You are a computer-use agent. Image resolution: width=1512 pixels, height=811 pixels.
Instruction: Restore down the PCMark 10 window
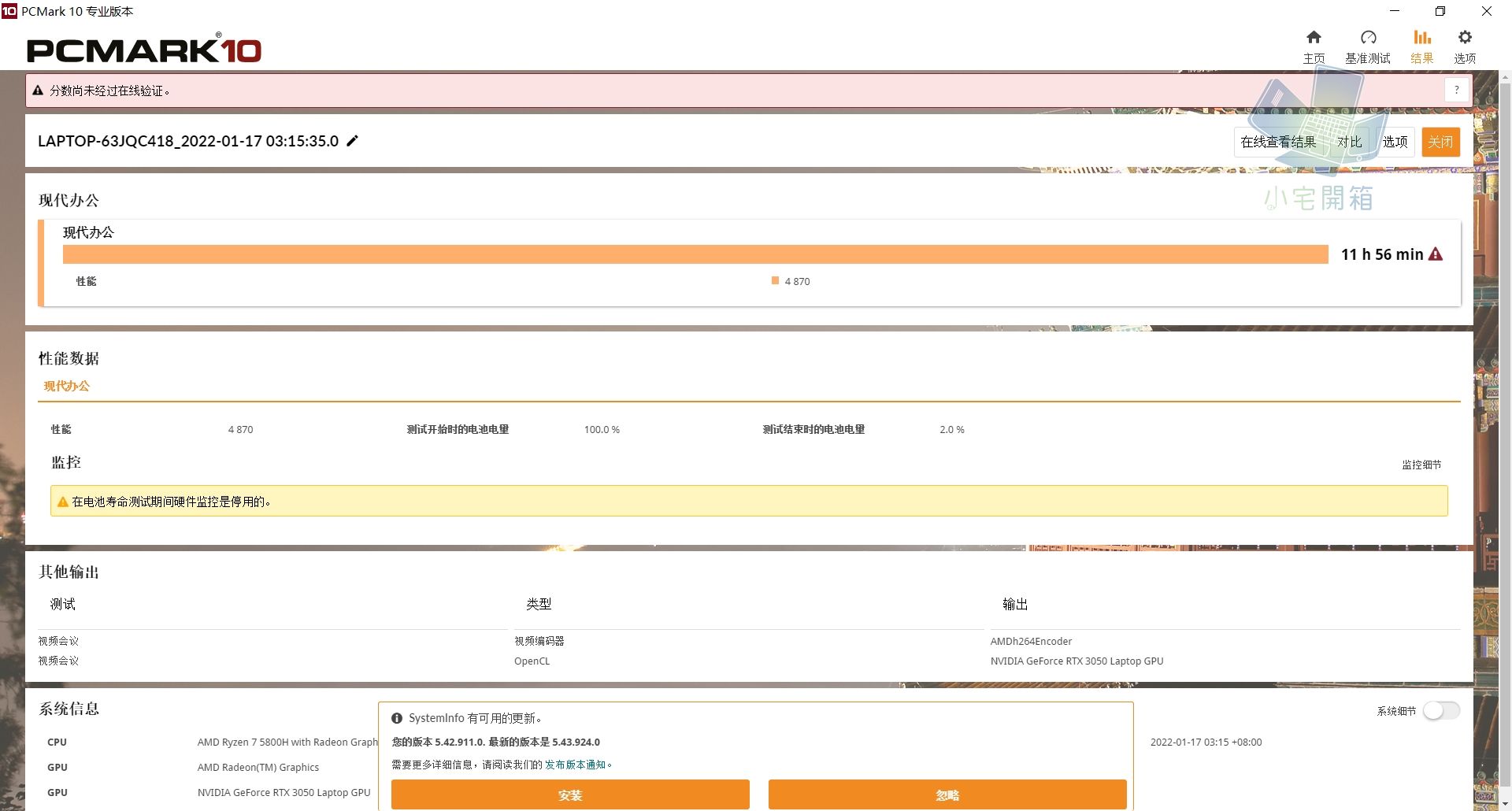(1440, 11)
